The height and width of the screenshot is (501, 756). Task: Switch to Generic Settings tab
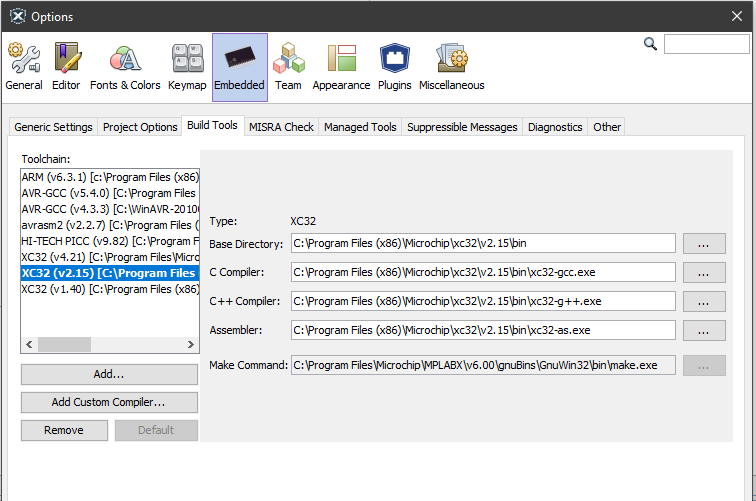[x=53, y=127]
